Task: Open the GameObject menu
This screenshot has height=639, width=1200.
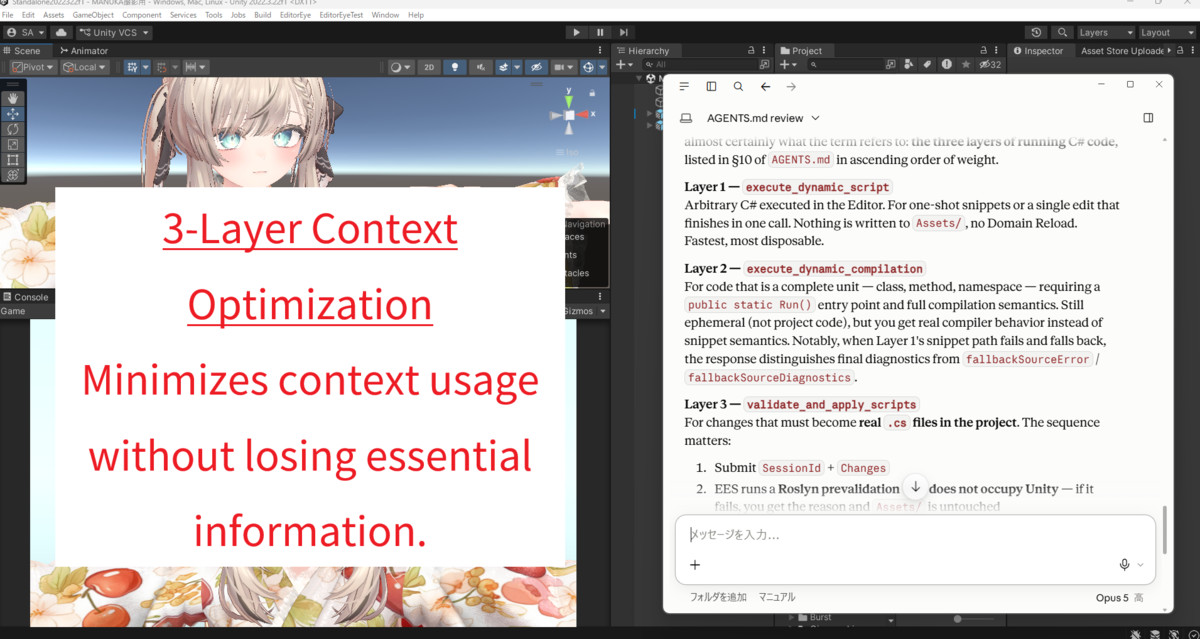Action: (93, 16)
